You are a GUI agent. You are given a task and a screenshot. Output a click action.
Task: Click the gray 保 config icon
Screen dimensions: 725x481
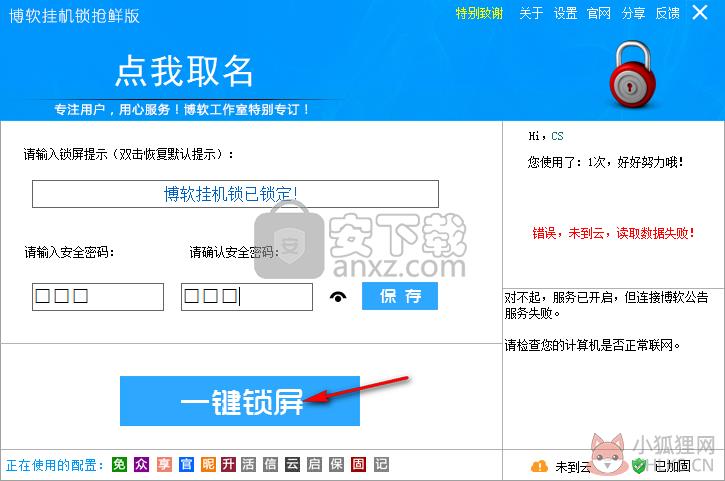[x=337, y=464]
